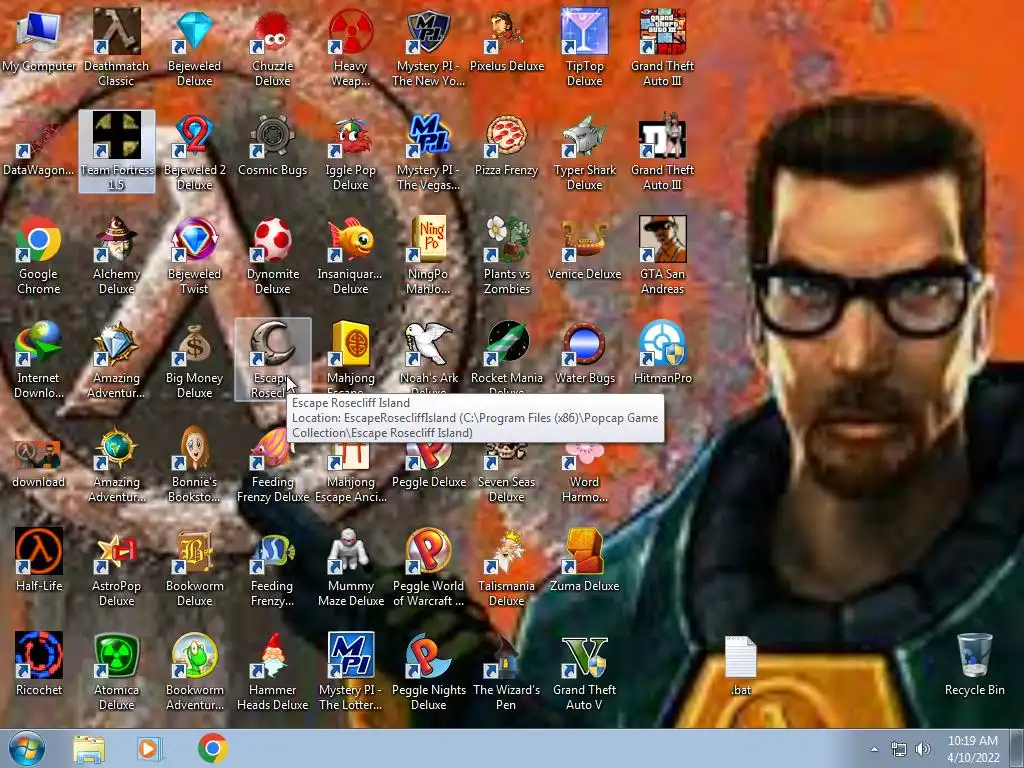This screenshot has width=1024, height=768.
Task: Select the Bejeweled Deluxe shortcut
Action: pos(195,47)
